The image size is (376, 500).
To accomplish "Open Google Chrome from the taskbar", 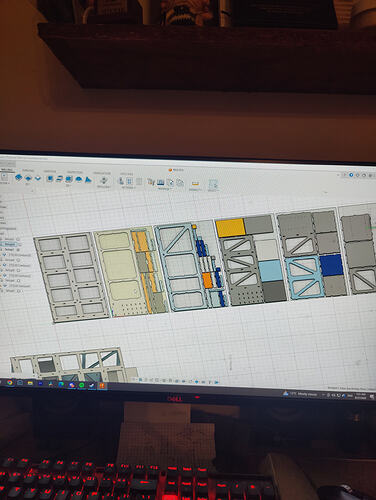I will pos(10,383).
